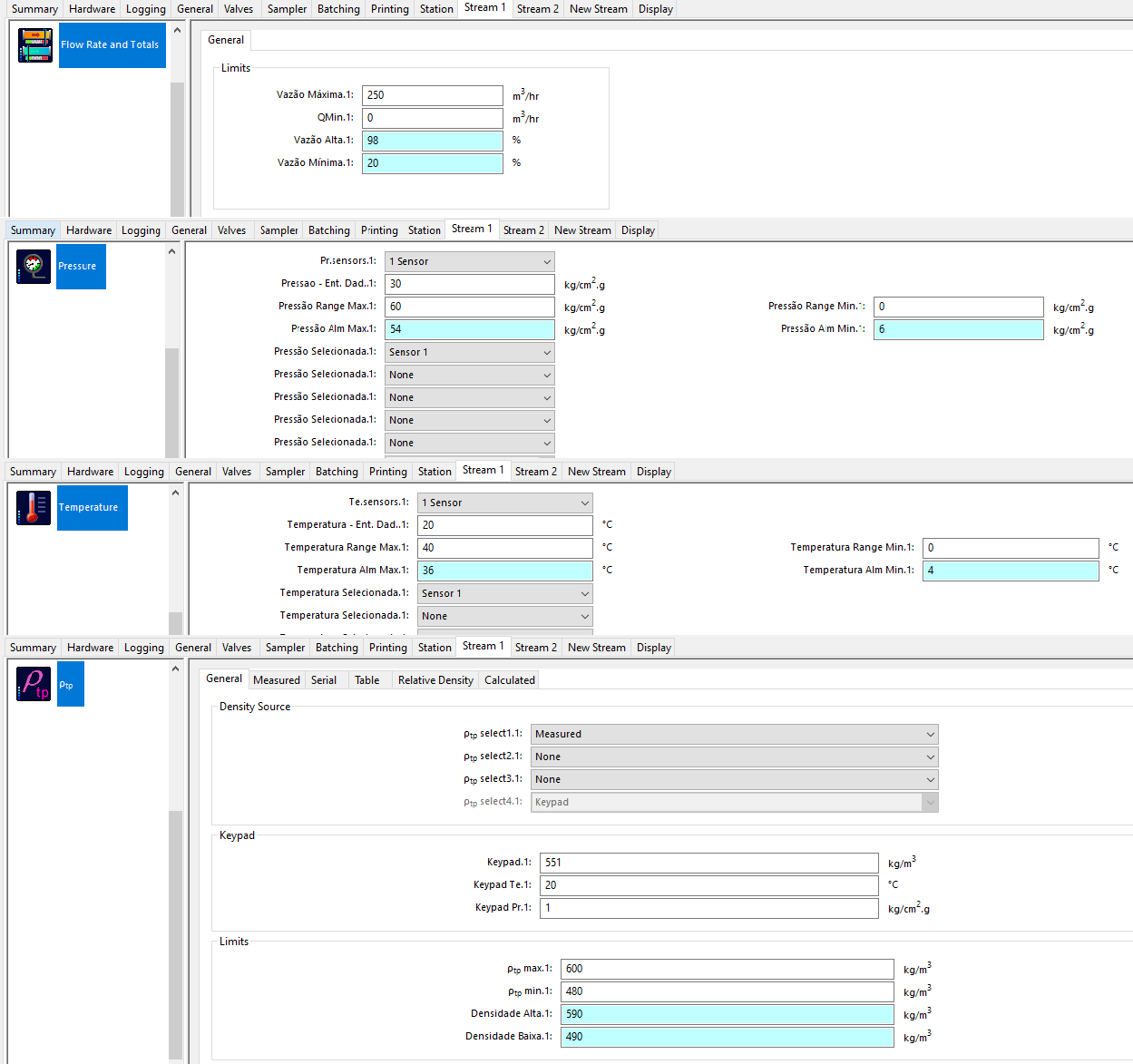Click the Flow Rate and Totals icon
This screenshot has width=1133, height=1064.
(x=35, y=45)
